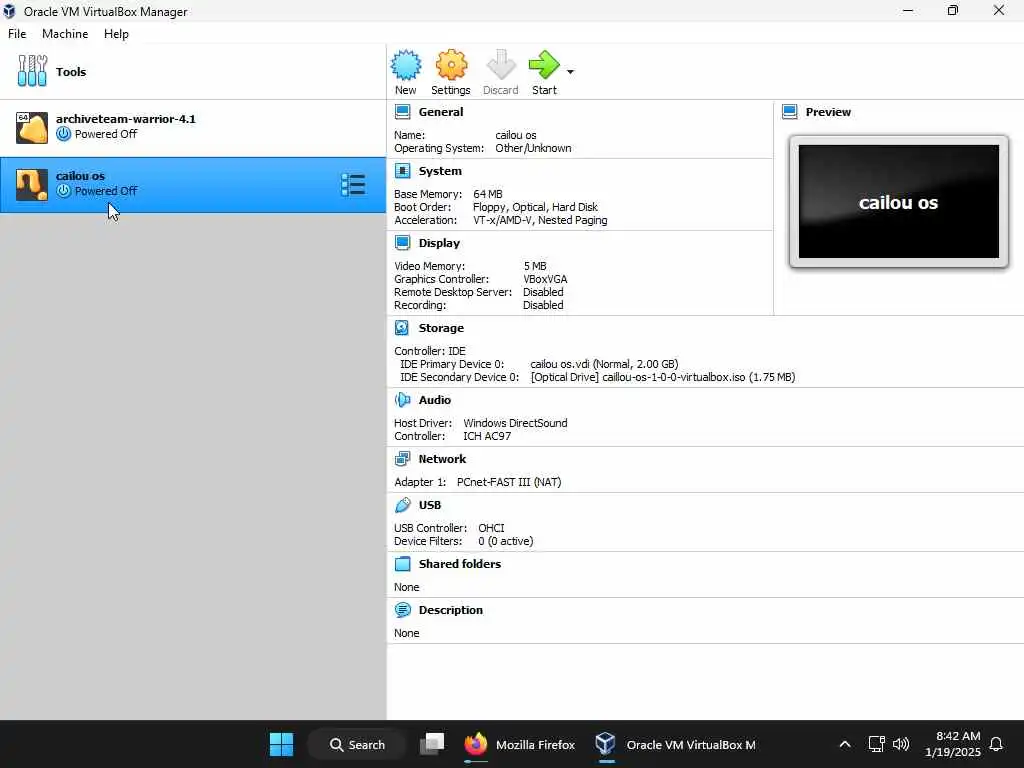This screenshot has width=1024, height=768.
Task: Open Task View in the taskbar
Action: tap(432, 744)
